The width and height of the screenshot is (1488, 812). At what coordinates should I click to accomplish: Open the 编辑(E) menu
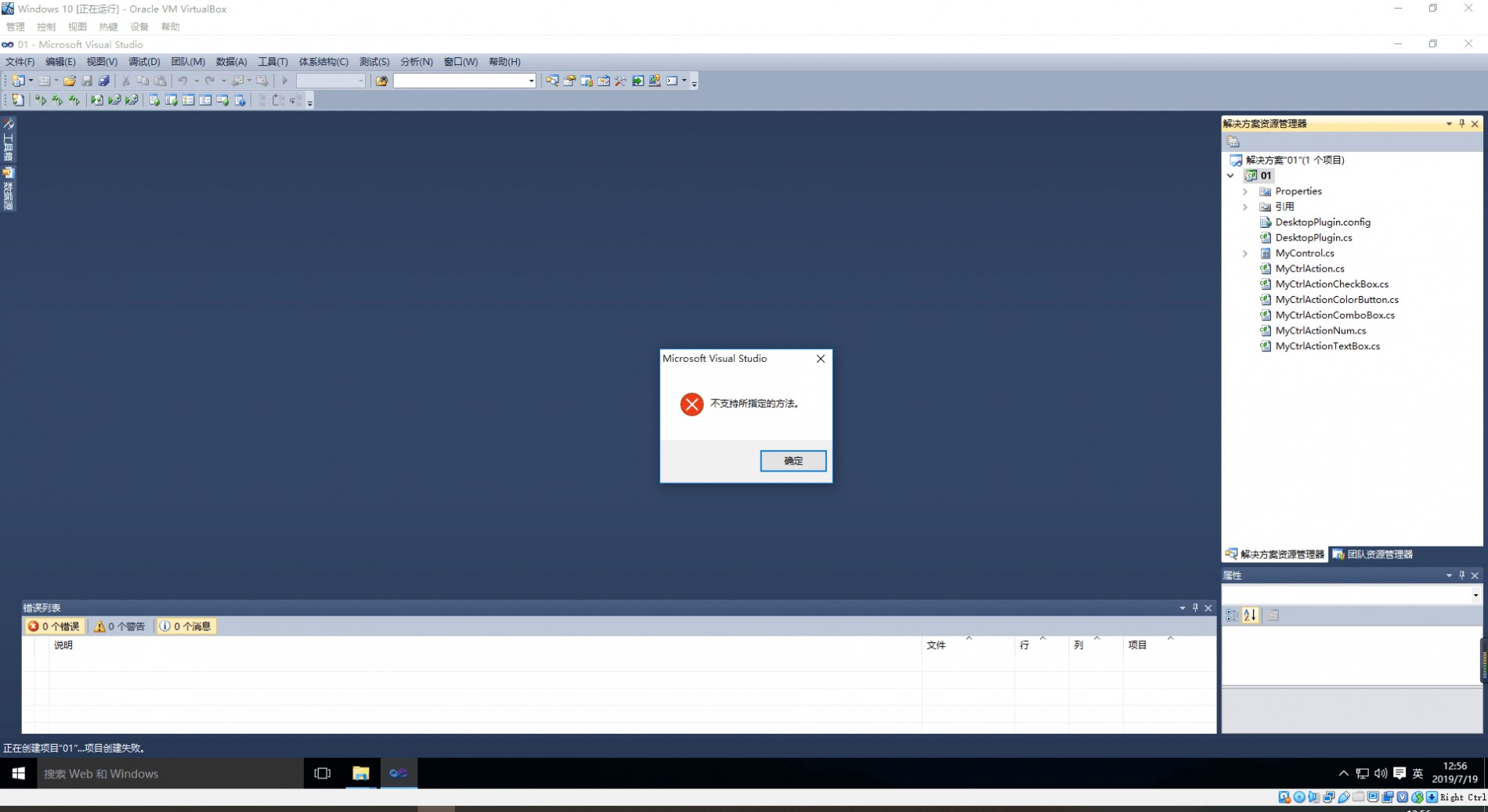tap(60, 62)
